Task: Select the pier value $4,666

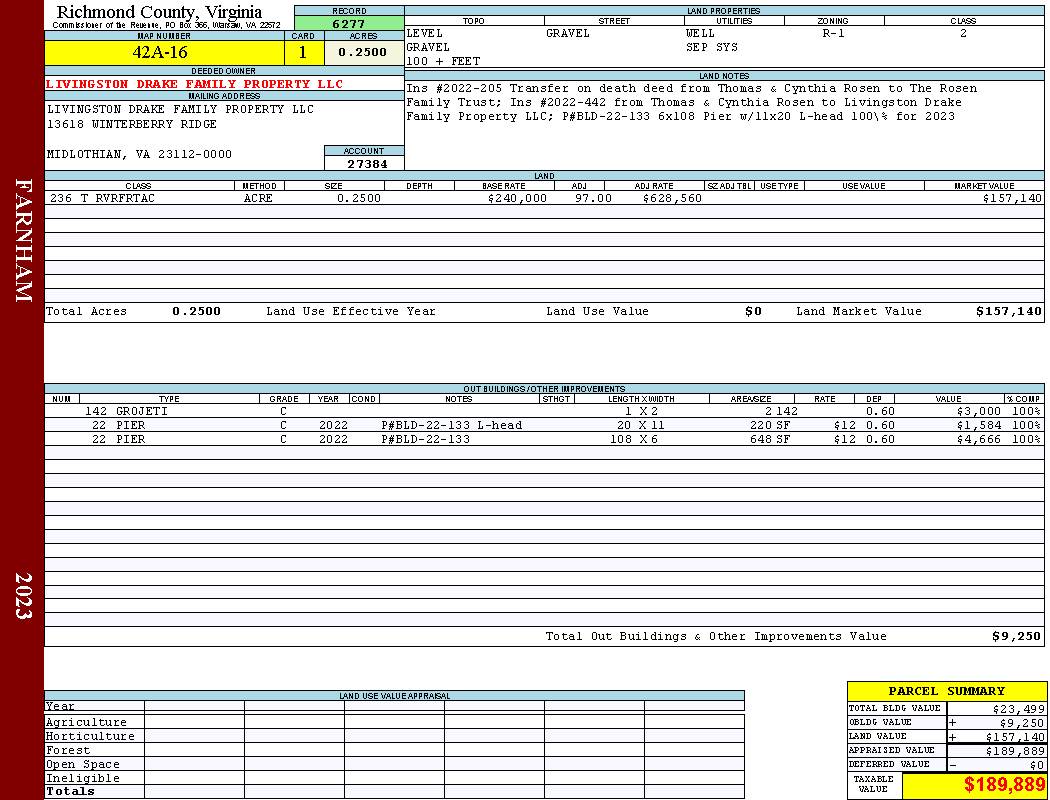Action: pyautogui.click(x=978, y=439)
